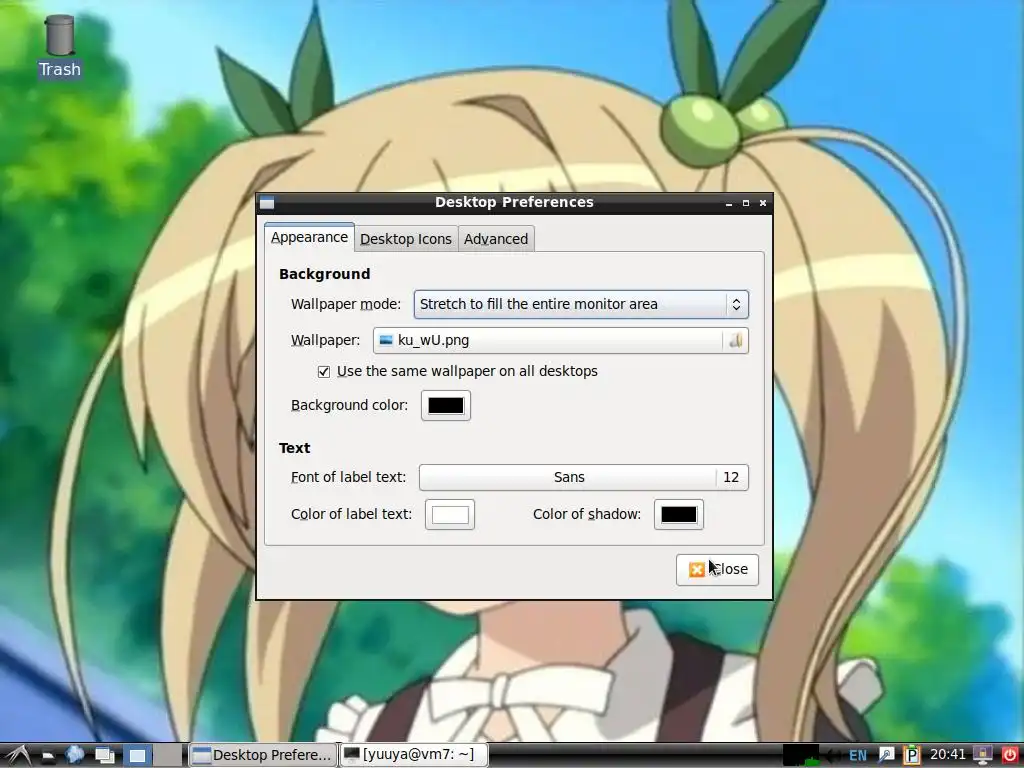Click the screen lock monitor icon

[x=982, y=755]
